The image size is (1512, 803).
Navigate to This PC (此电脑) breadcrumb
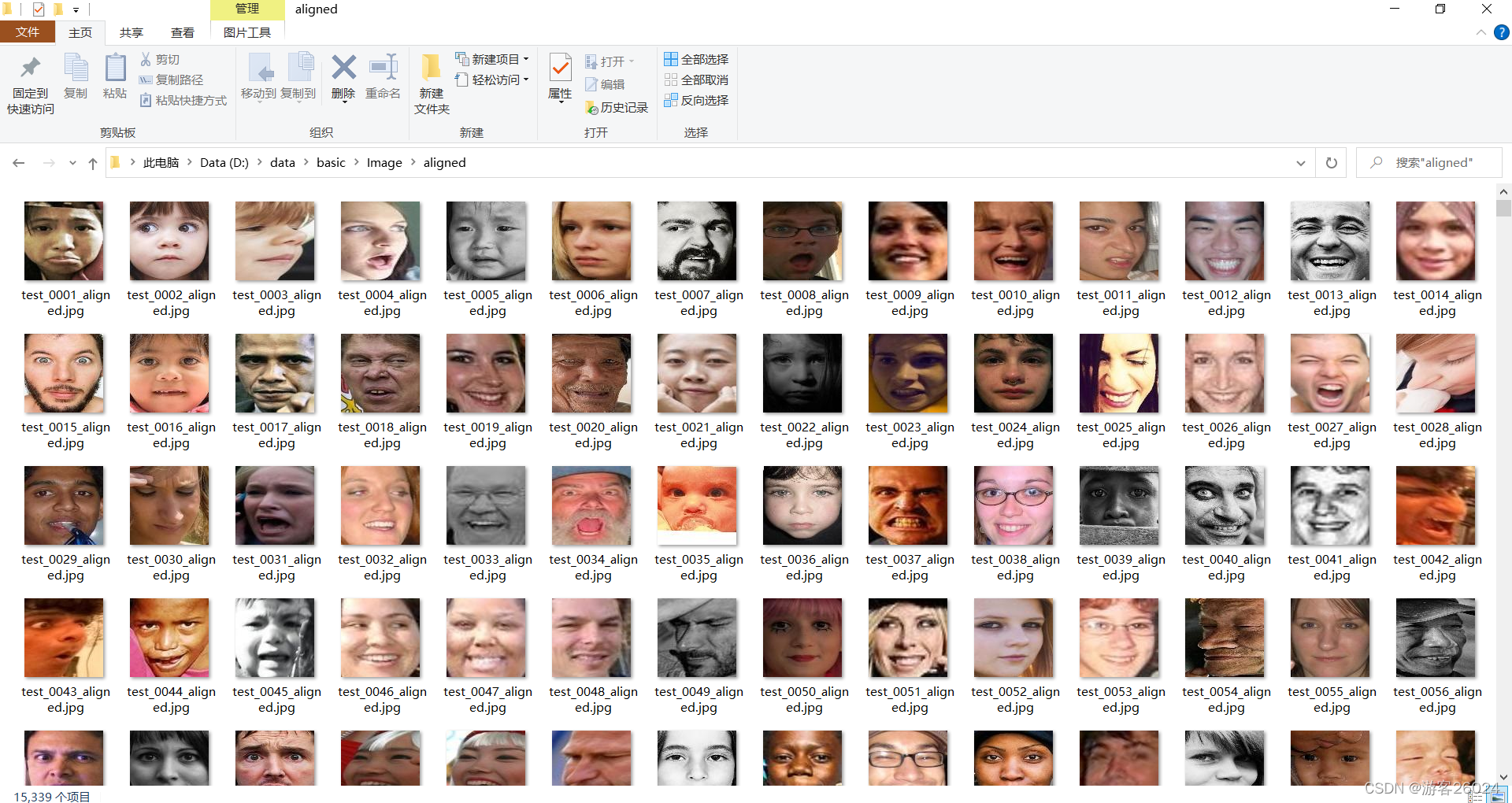[x=161, y=162]
